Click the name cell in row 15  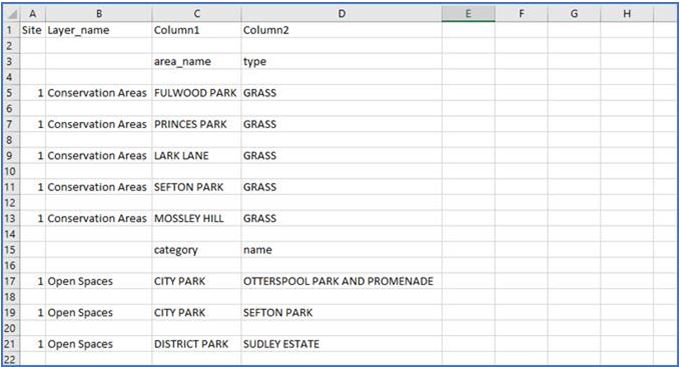341,250
